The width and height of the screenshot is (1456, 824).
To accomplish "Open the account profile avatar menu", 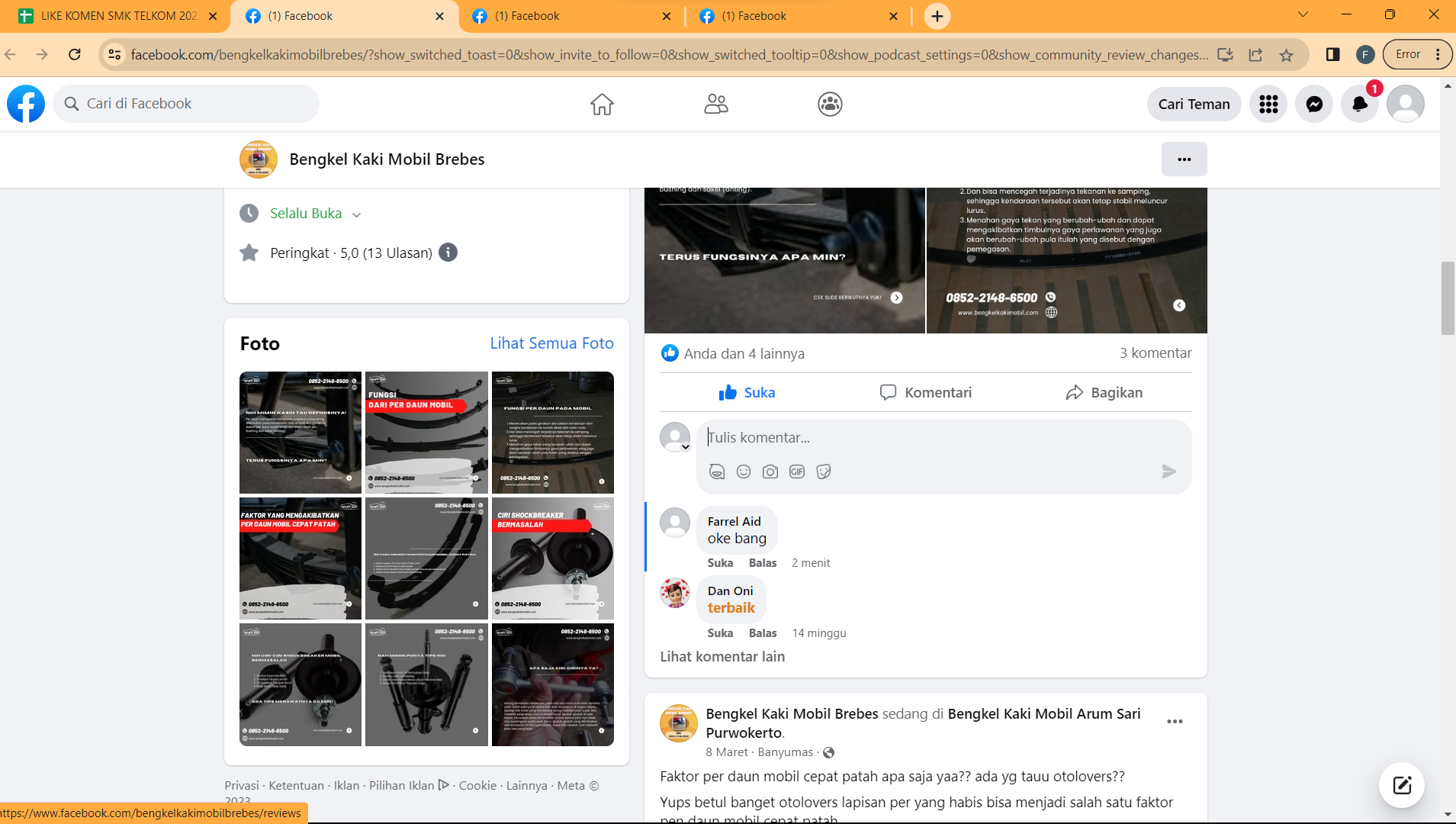I will 1406,104.
